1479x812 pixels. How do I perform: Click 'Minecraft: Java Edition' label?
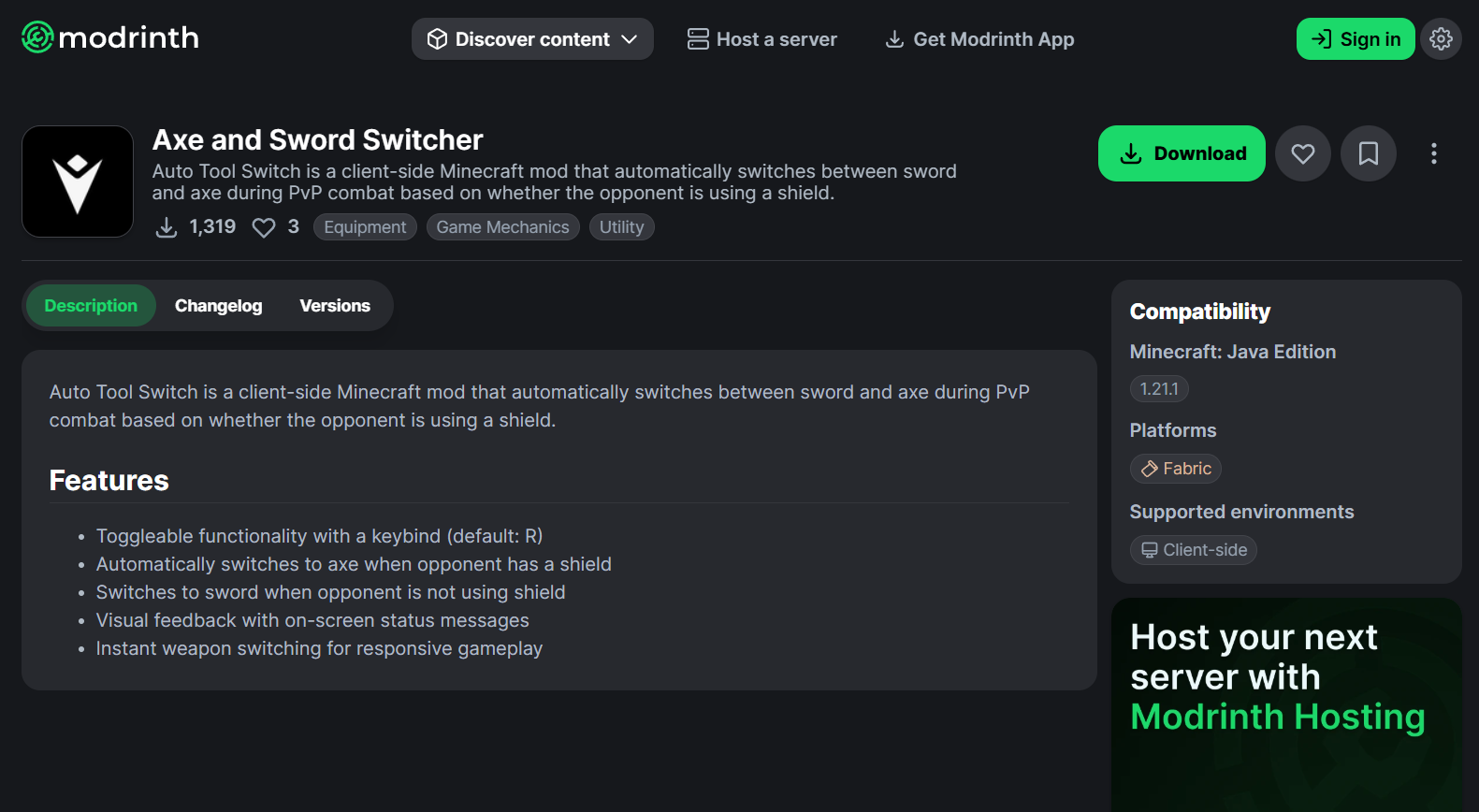pyautogui.click(x=1233, y=352)
